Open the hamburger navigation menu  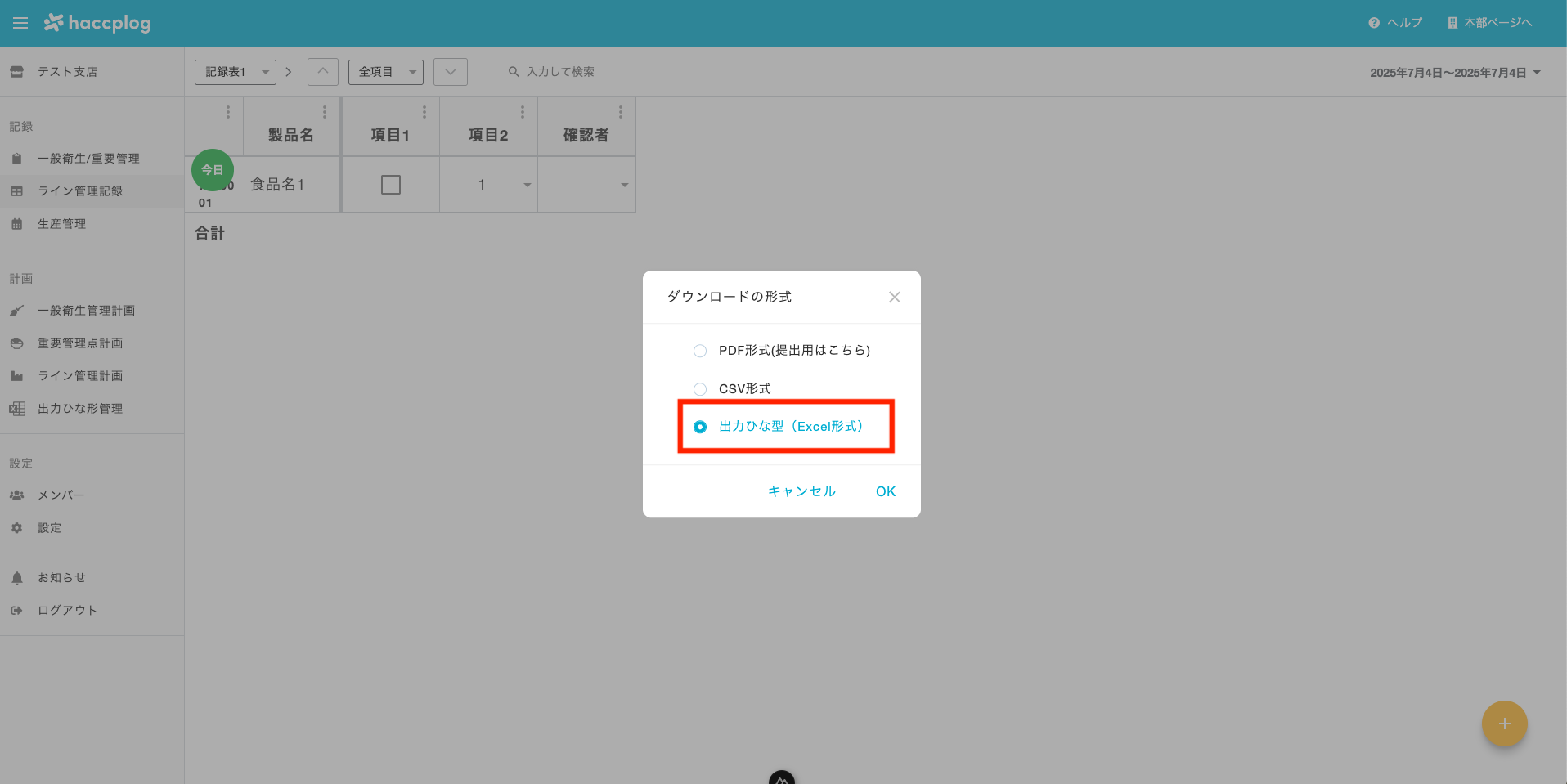coord(20,23)
